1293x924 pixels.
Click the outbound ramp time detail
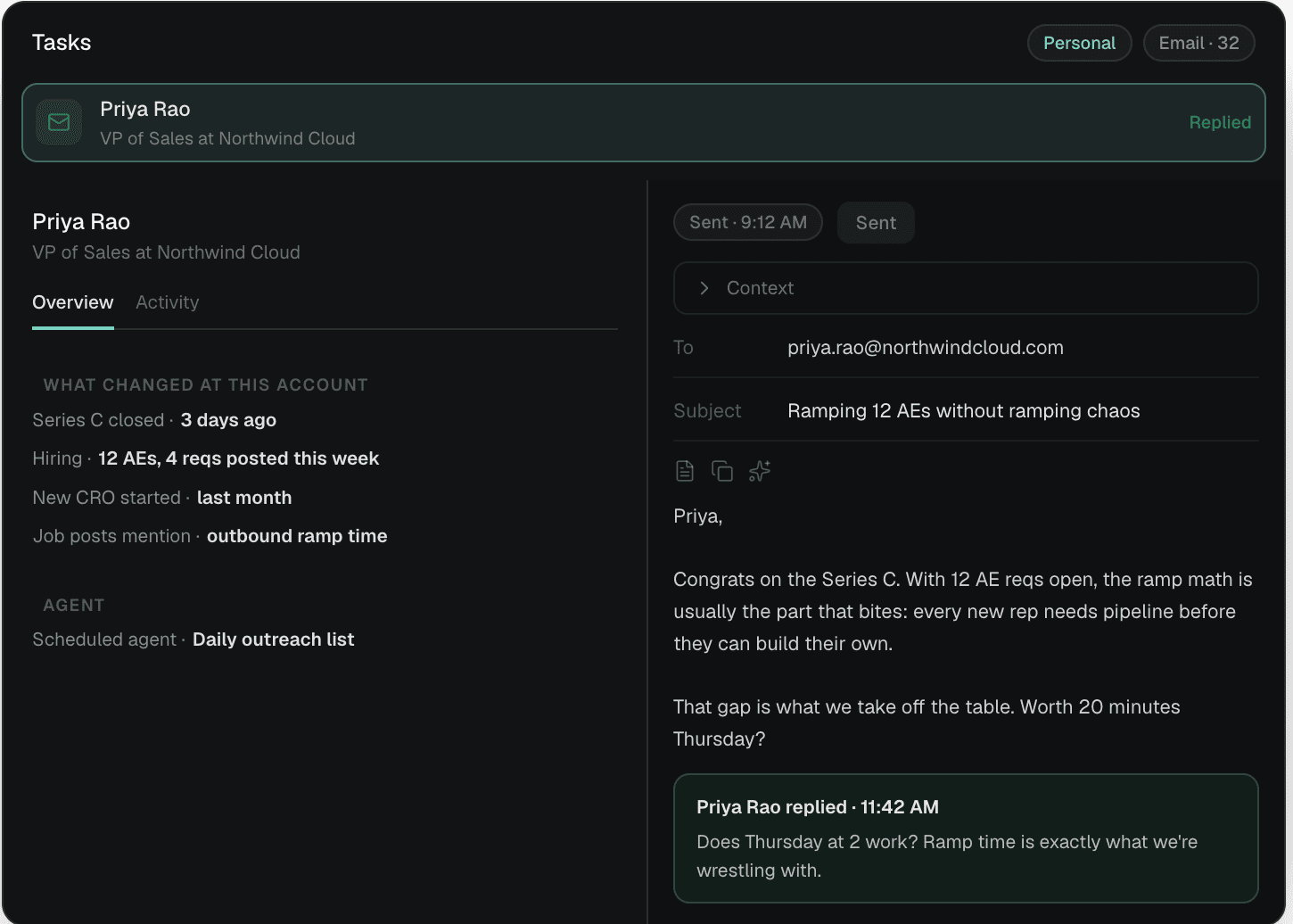pyautogui.click(x=297, y=536)
